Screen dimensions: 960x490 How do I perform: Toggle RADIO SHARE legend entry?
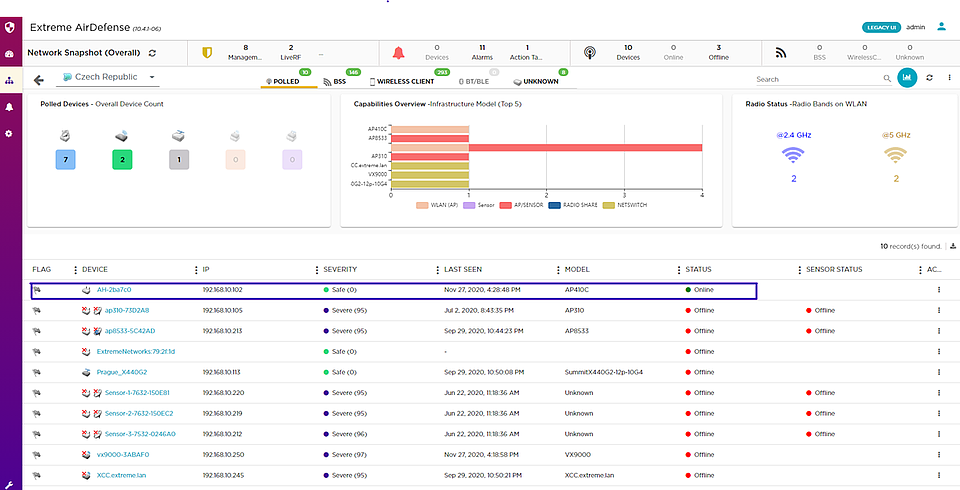click(x=573, y=205)
